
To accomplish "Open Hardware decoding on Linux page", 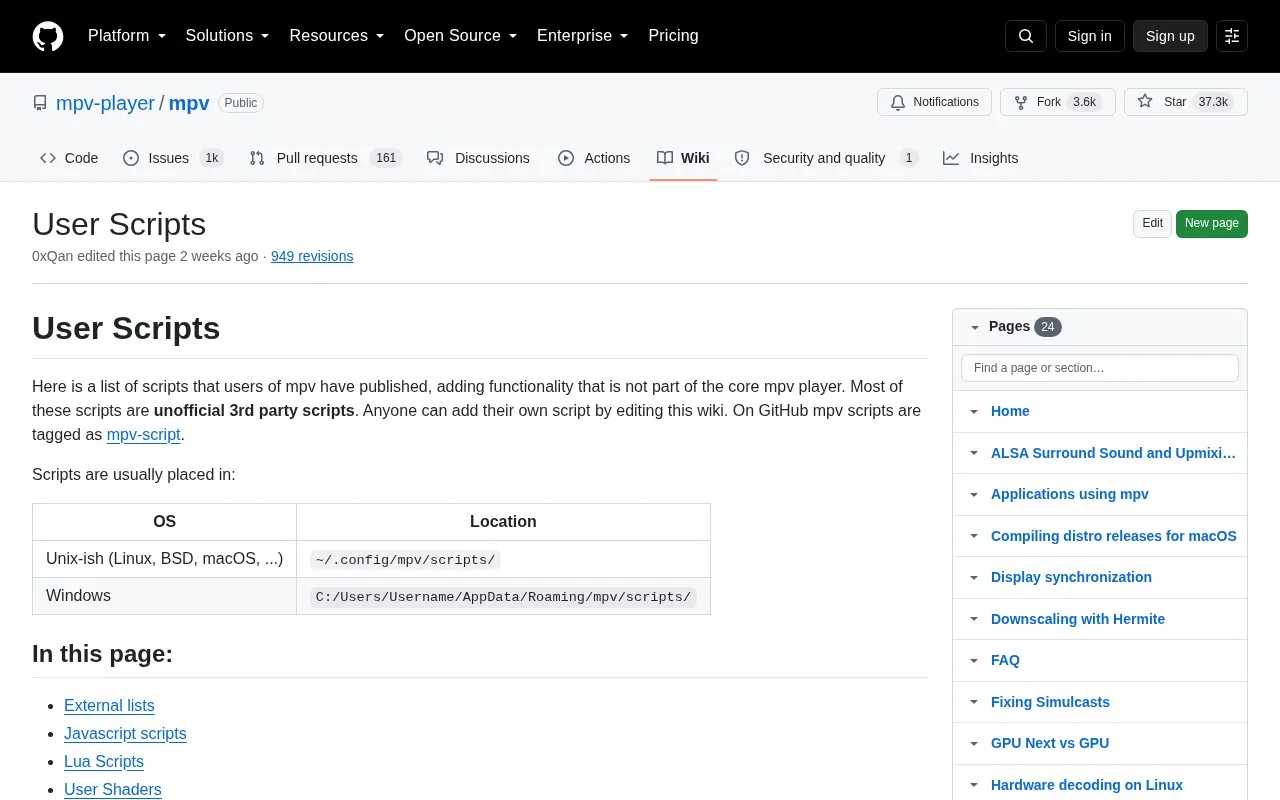I will pos(1087,785).
